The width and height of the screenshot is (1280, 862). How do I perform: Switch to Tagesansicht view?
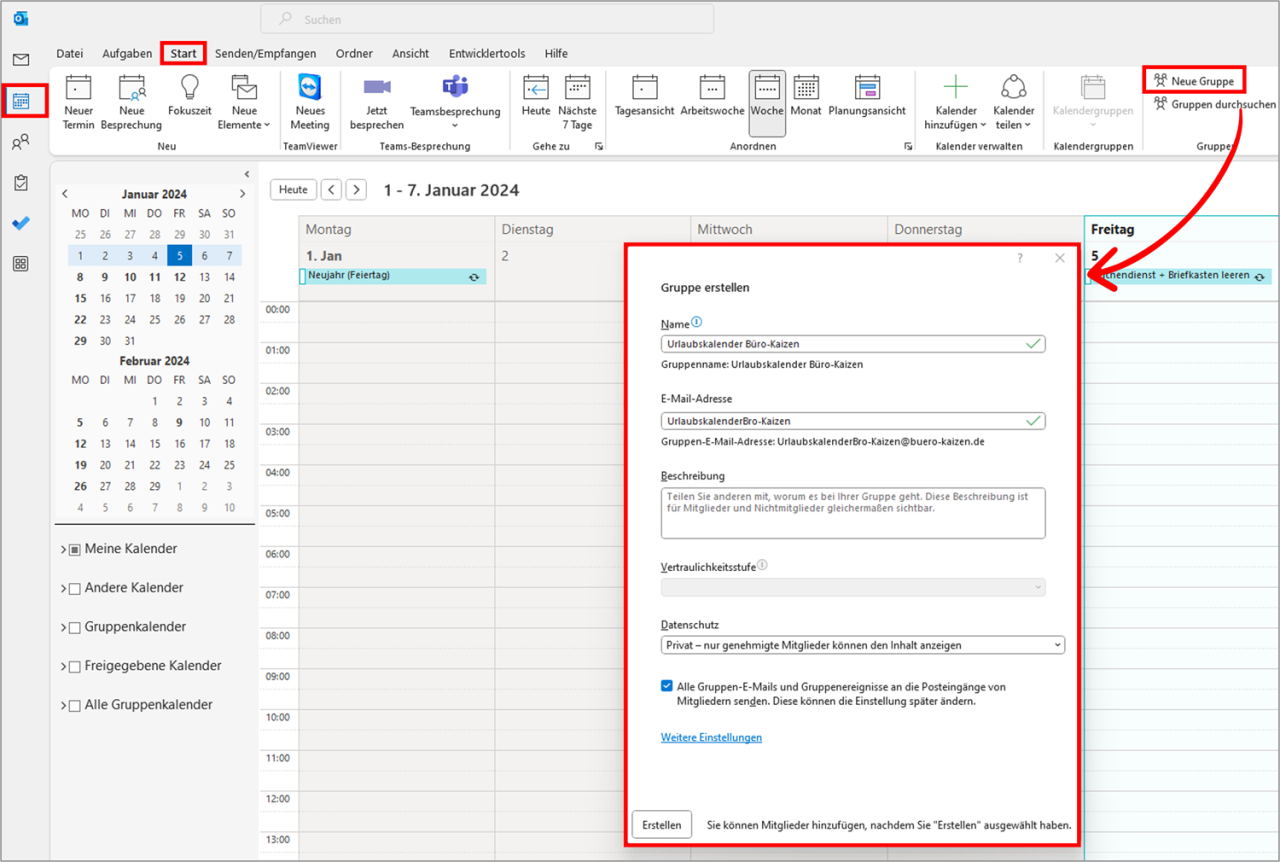click(x=644, y=100)
